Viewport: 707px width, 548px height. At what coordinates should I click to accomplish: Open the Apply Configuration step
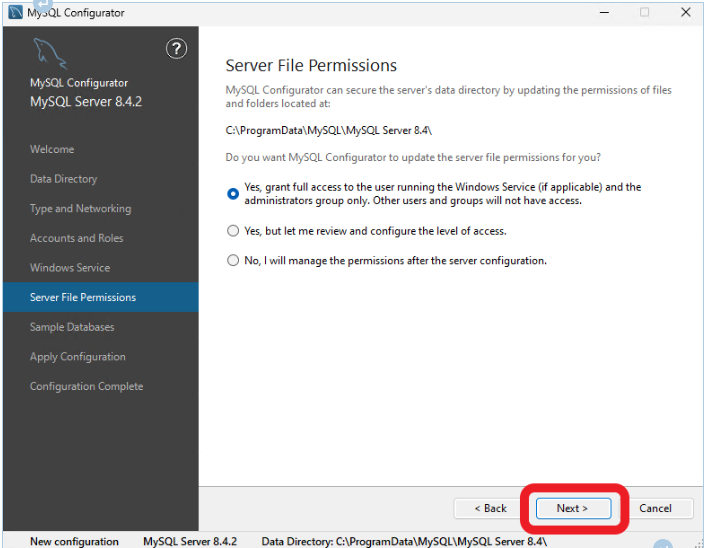click(78, 357)
